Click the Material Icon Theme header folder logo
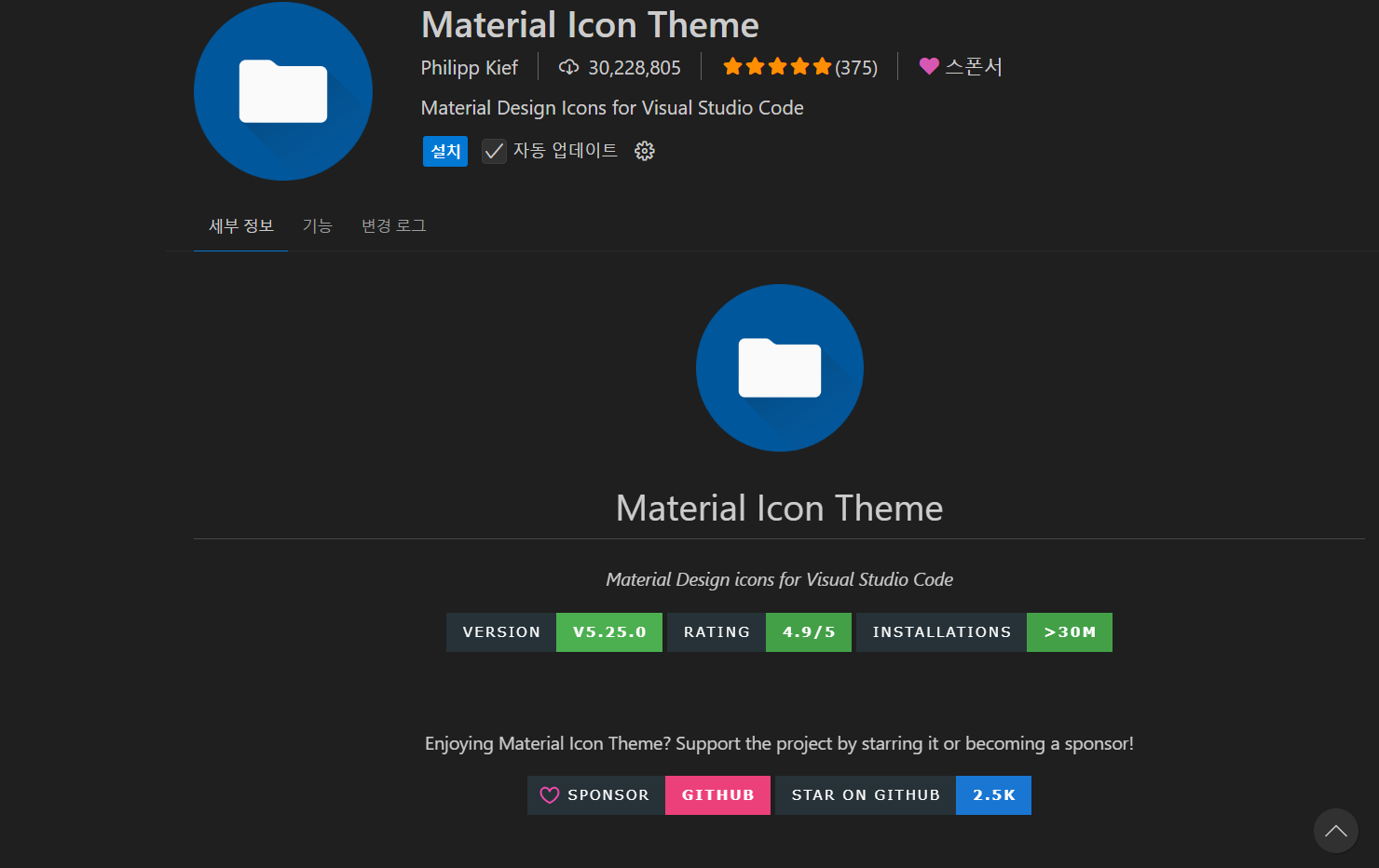 [x=283, y=91]
